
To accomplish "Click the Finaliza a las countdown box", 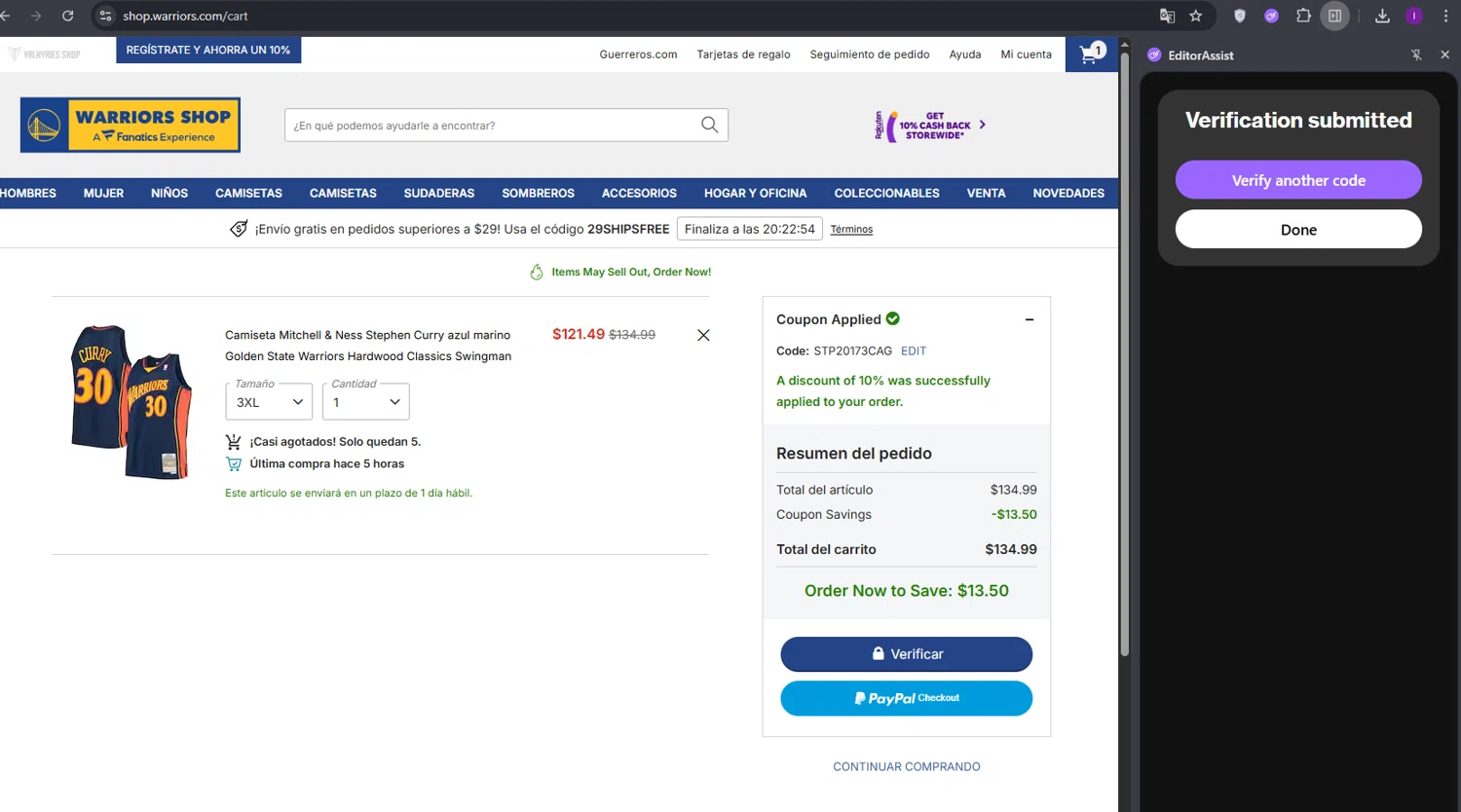I will click(749, 229).
